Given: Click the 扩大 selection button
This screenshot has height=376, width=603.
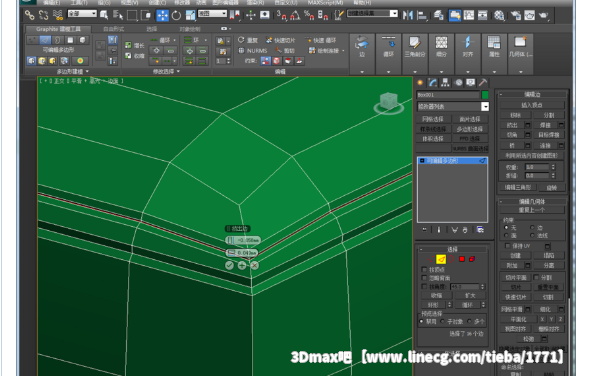Looking at the screenshot, I should pos(470,295).
